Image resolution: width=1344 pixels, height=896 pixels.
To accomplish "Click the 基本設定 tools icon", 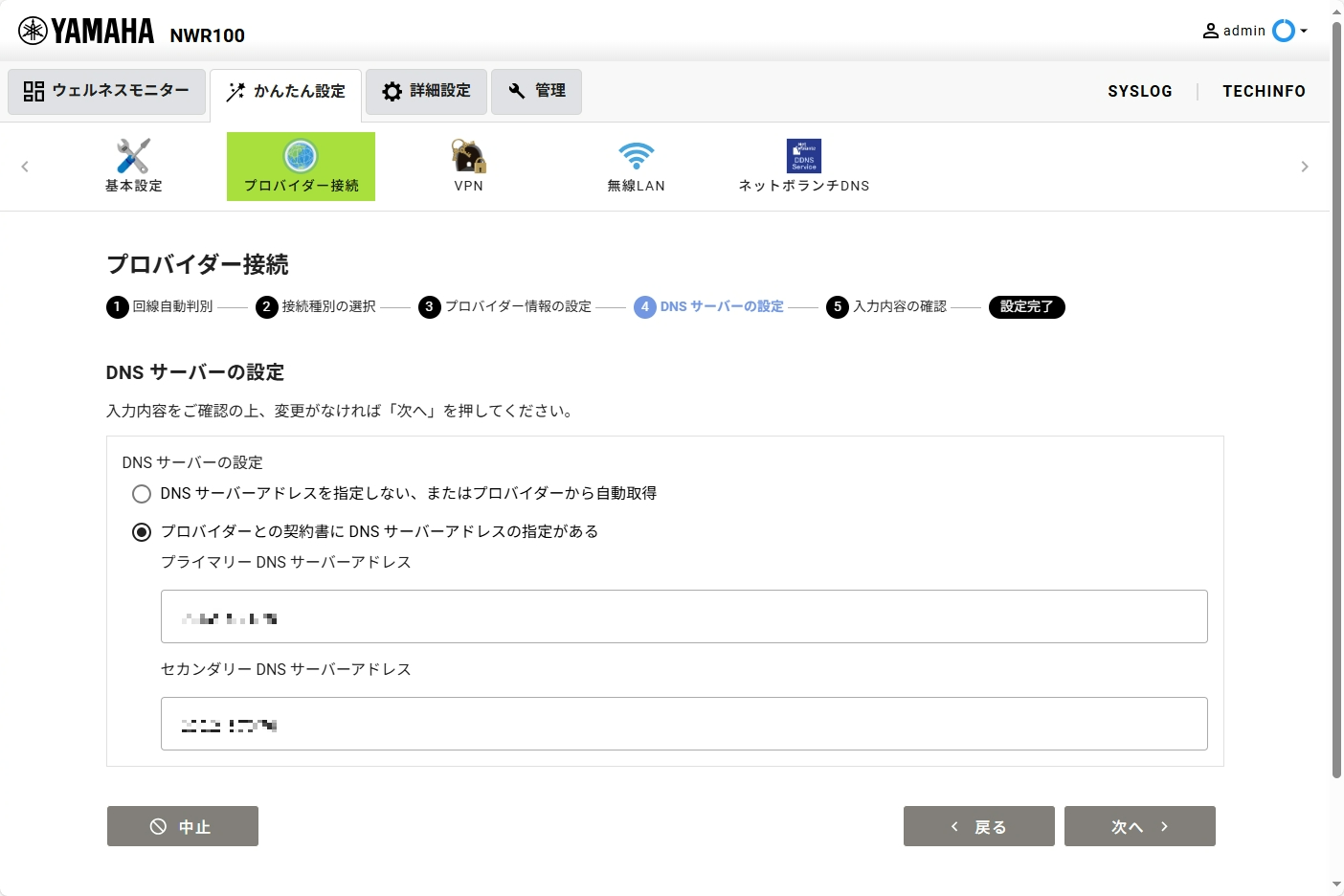I will 133,156.
